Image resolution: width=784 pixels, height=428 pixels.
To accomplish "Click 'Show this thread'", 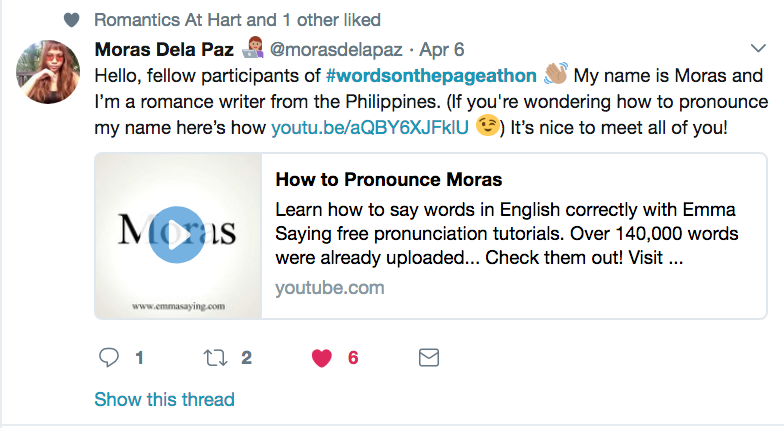I will 164,399.
